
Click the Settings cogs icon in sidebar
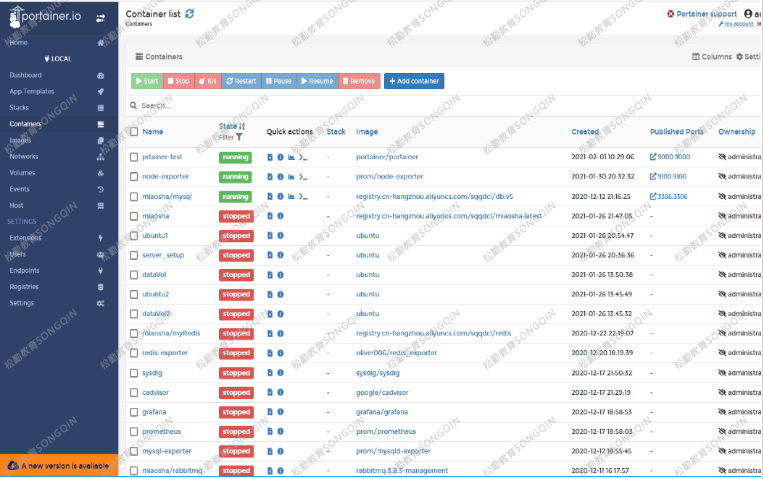(x=100, y=303)
